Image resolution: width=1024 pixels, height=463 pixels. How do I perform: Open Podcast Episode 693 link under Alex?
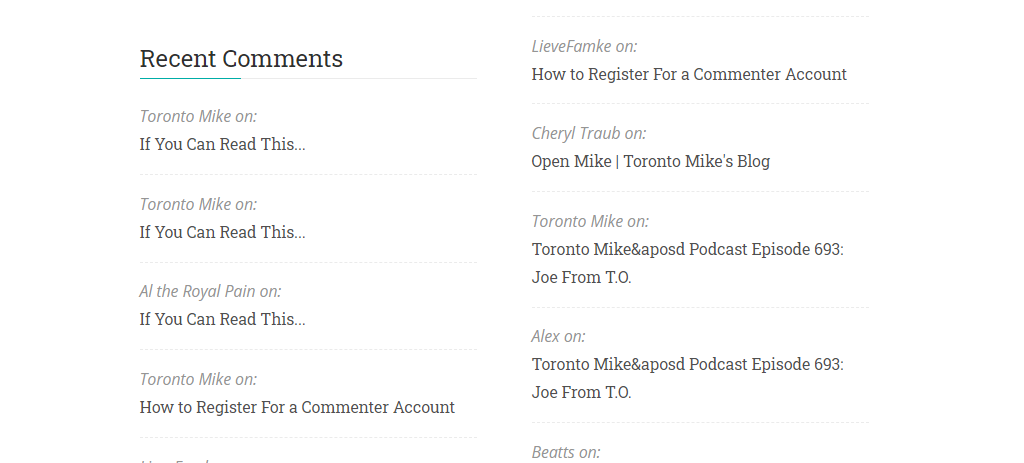coord(687,364)
